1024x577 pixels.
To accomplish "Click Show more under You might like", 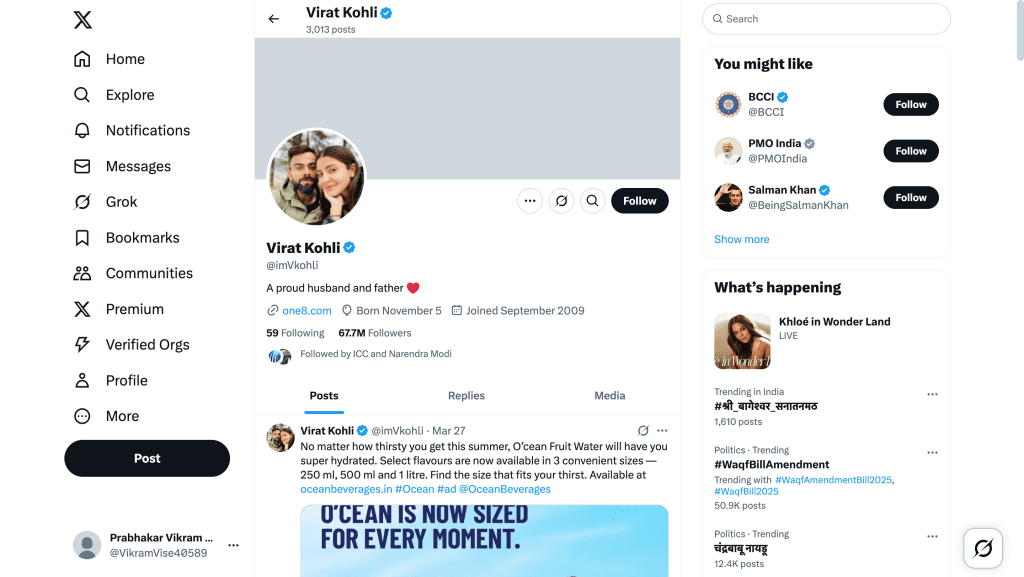I will point(741,240).
